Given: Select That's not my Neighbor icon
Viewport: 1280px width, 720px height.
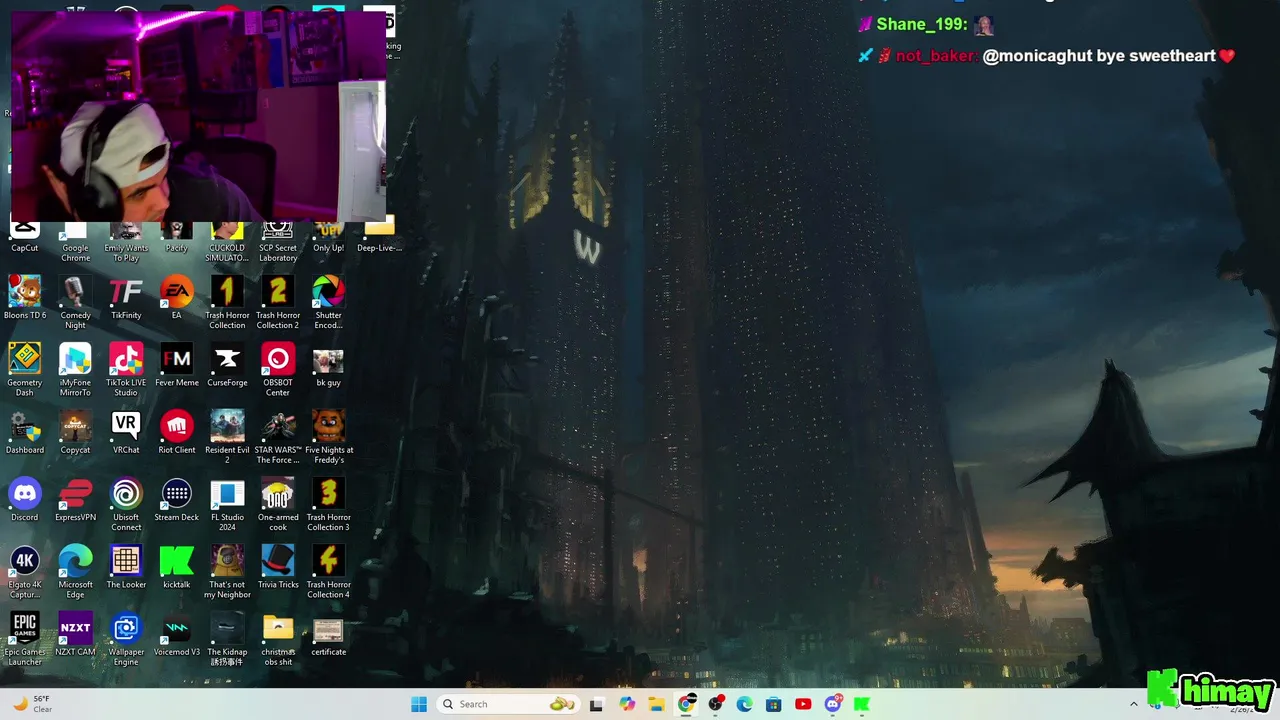Looking at the screenshot, I should [x=227, y=572].
